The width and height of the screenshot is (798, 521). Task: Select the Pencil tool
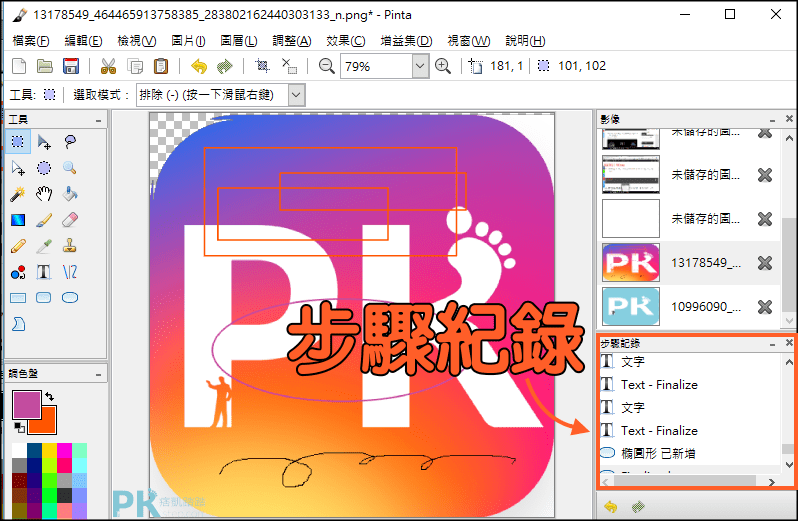[x=18, y=246]
